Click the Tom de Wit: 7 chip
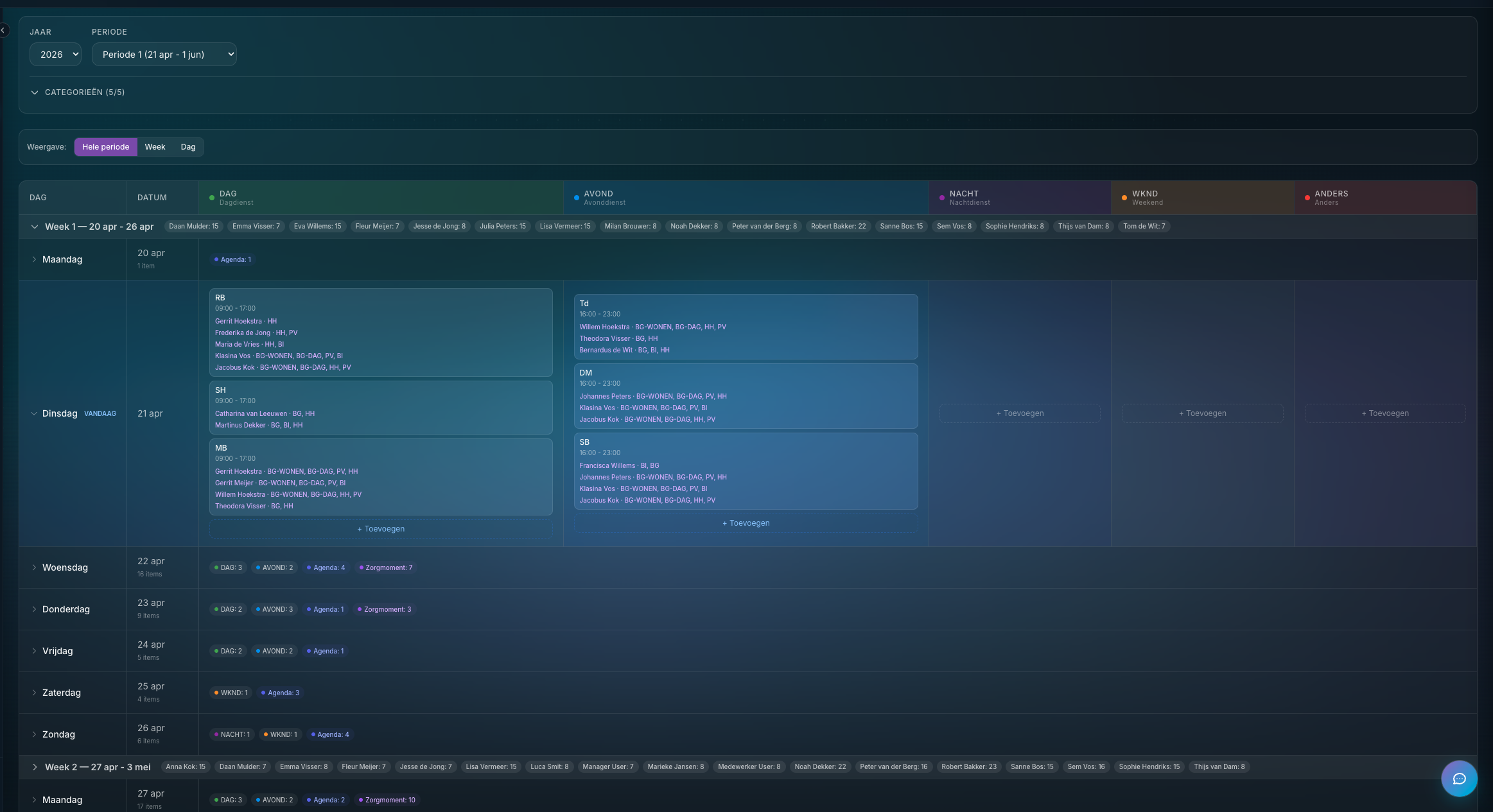Viewport: 1493px width, 812px height. point(1144,226)
